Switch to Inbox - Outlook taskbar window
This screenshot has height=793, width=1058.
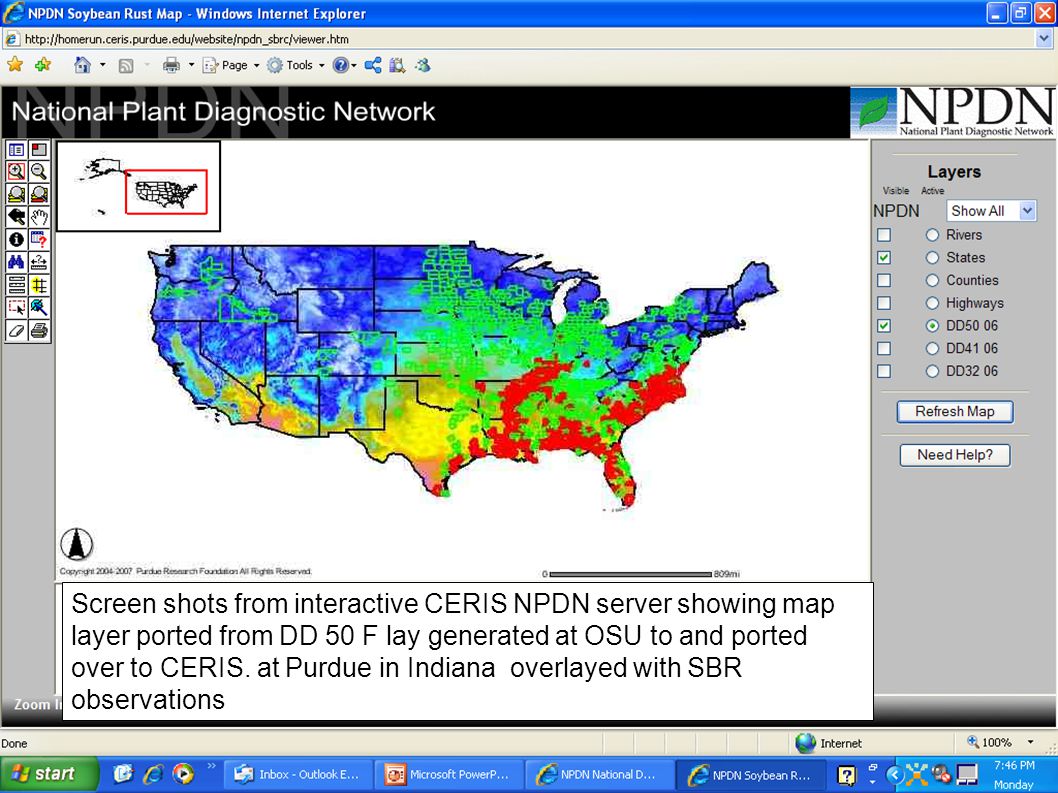point(300,774)
